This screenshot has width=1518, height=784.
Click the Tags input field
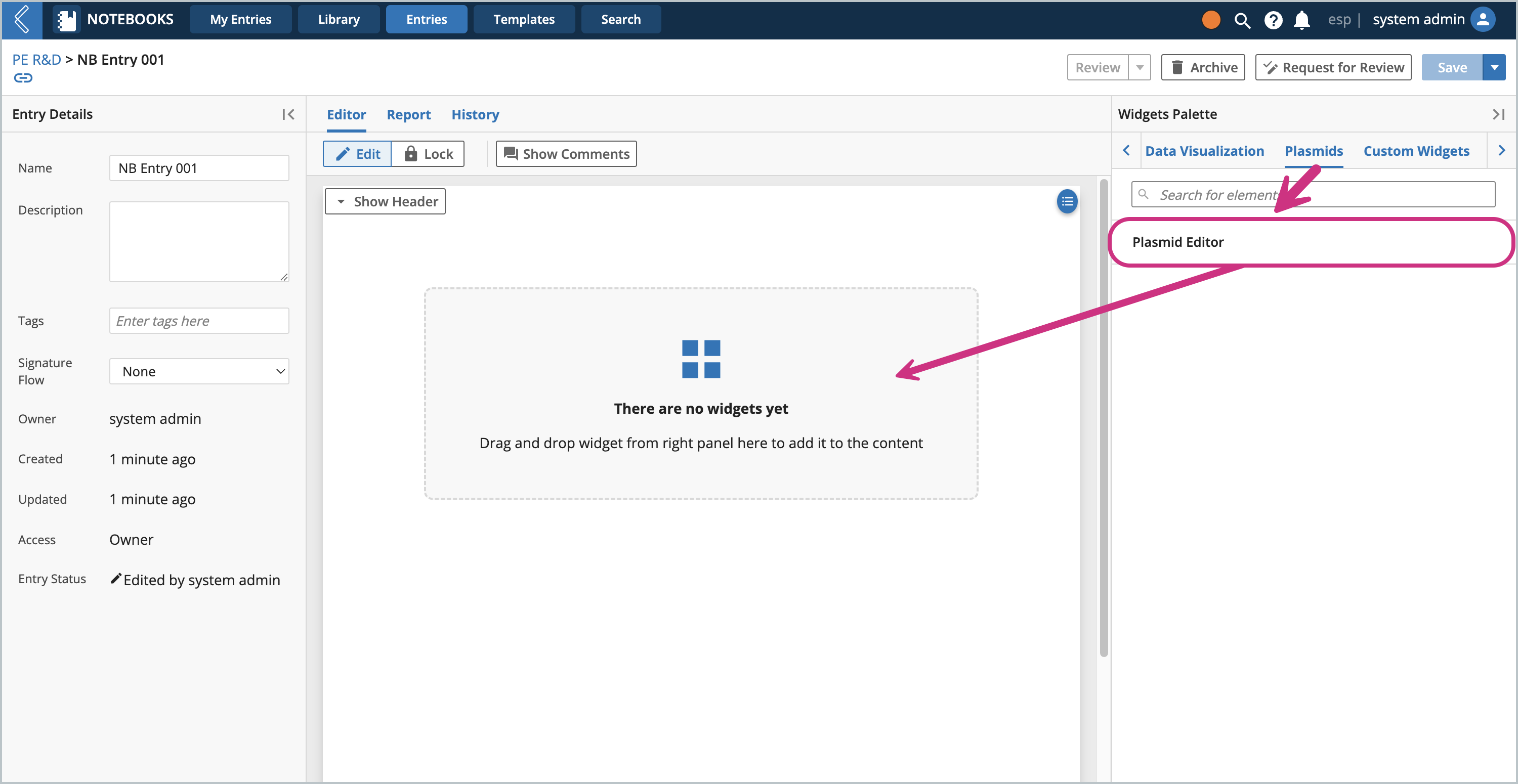[x=199, y=321]
